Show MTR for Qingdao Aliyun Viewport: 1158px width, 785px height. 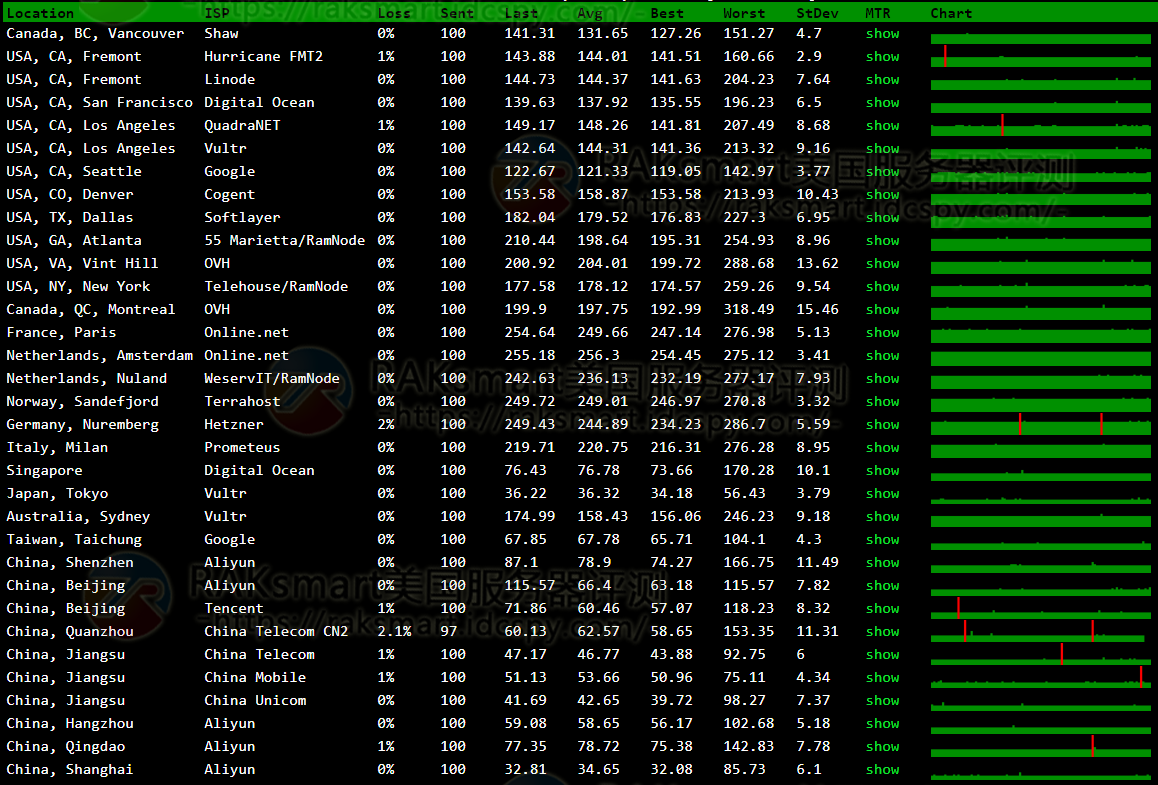click(x=883, y=747)
